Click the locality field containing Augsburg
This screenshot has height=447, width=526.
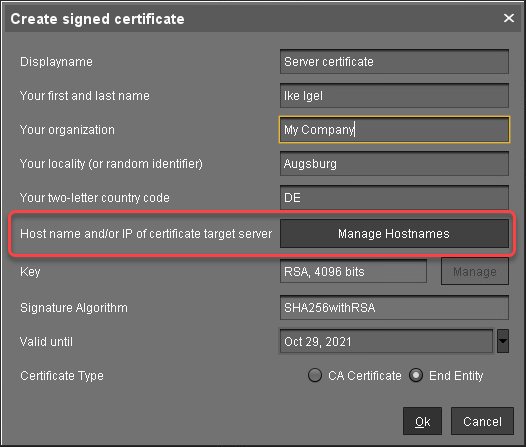[394, 164]
